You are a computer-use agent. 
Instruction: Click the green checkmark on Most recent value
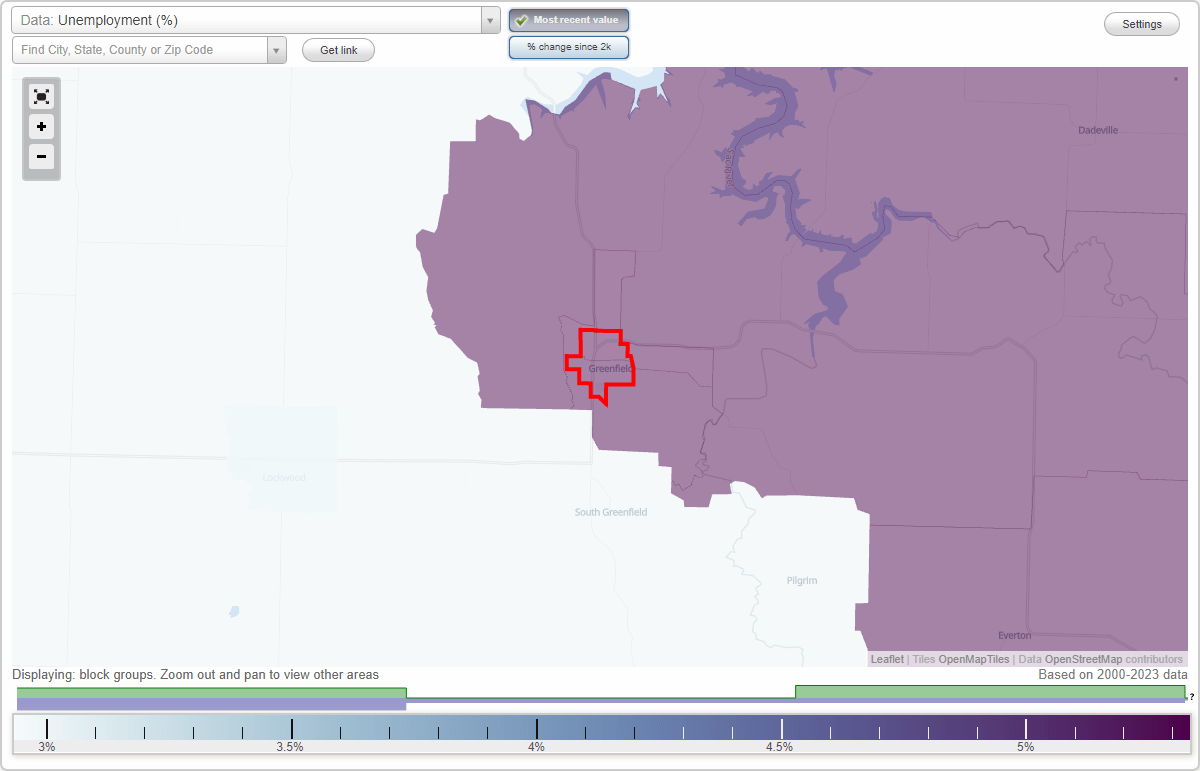(x=521, y=19)
